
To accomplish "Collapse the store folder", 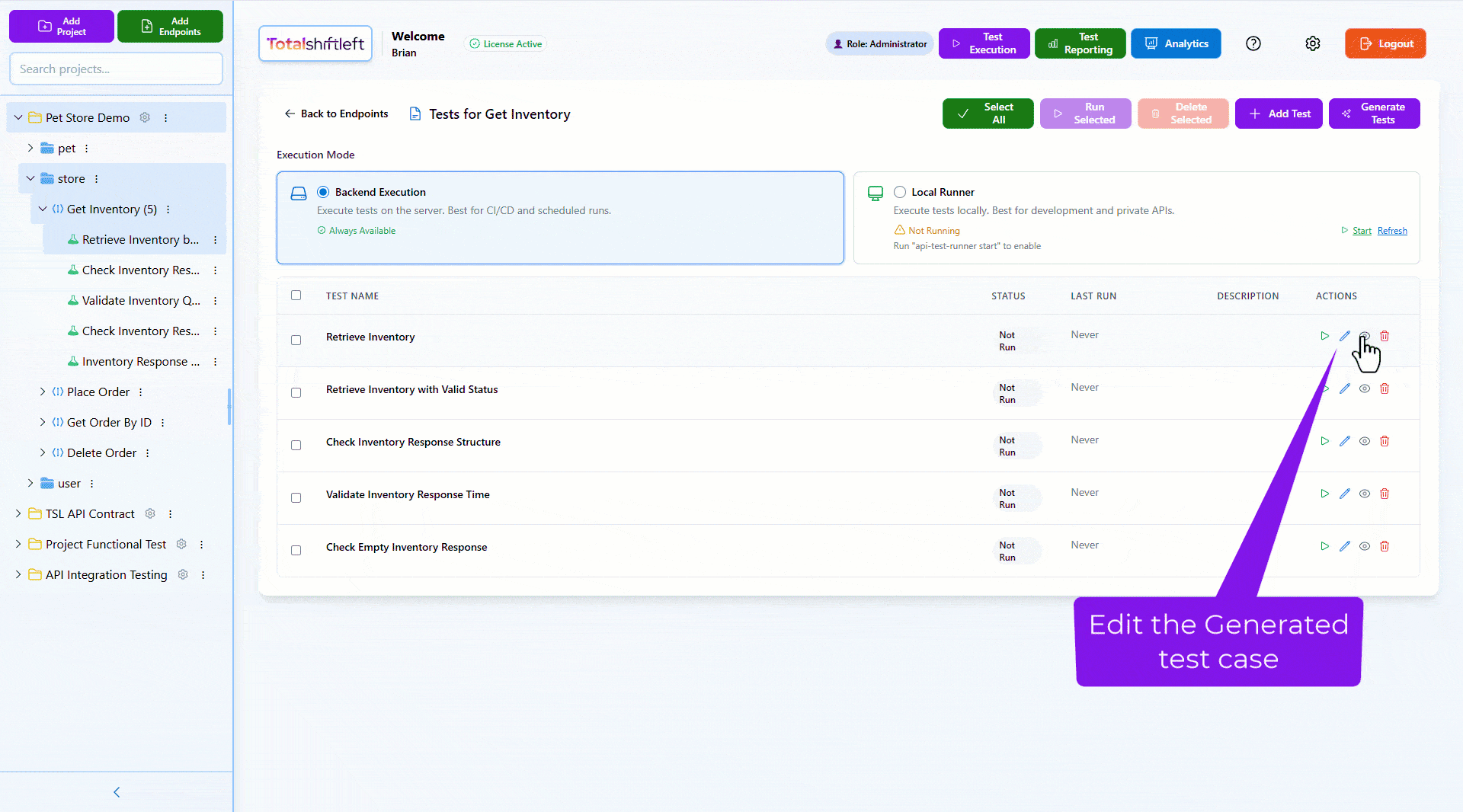I will [x=30, y=178].
